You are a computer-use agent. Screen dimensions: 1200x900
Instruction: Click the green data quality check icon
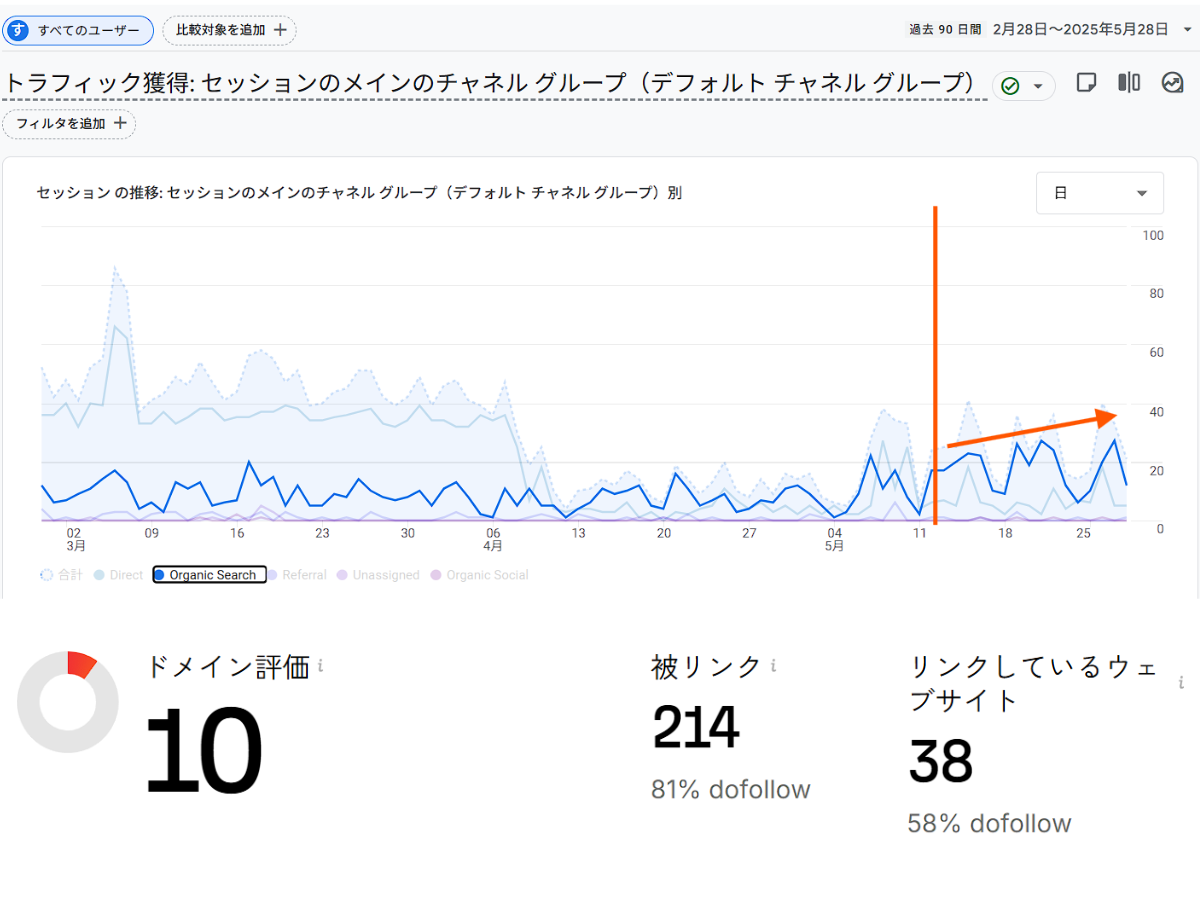[x=1010, y=87]
